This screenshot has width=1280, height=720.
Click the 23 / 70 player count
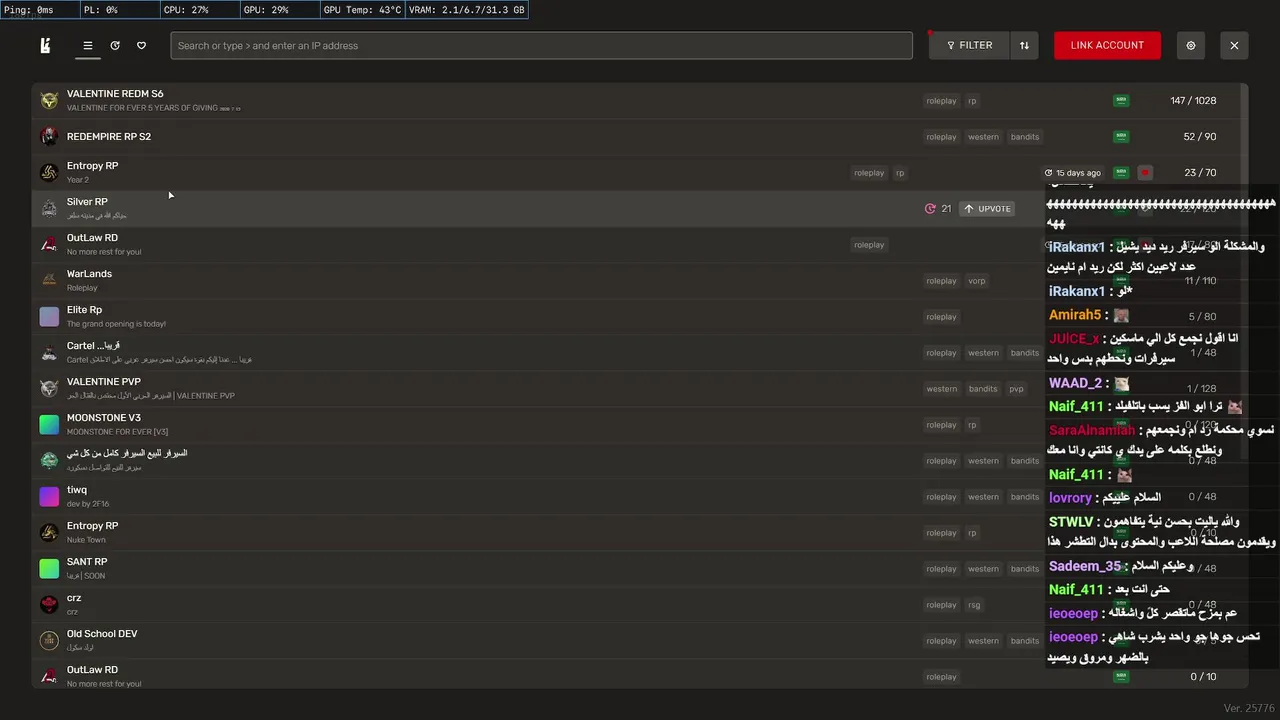(x=1200, y=173)
